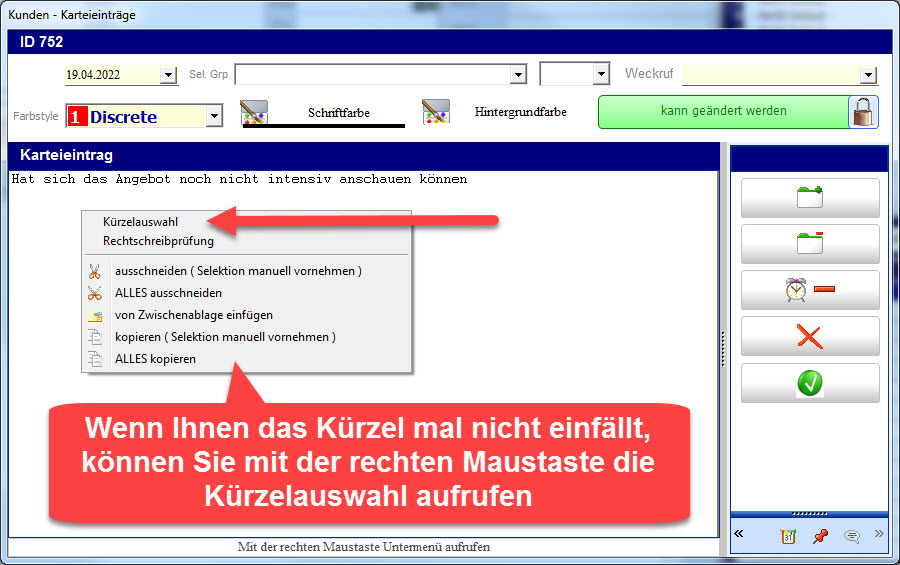Click the speech bubble icon
The height and width of the screenshot is (565, 900).
(852, 536)
